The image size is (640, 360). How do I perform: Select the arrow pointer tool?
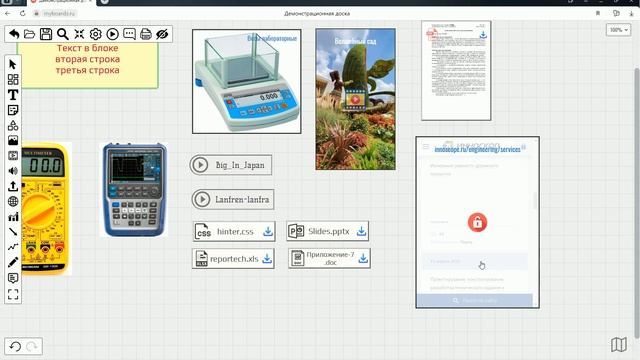click(x=13, y=64)
